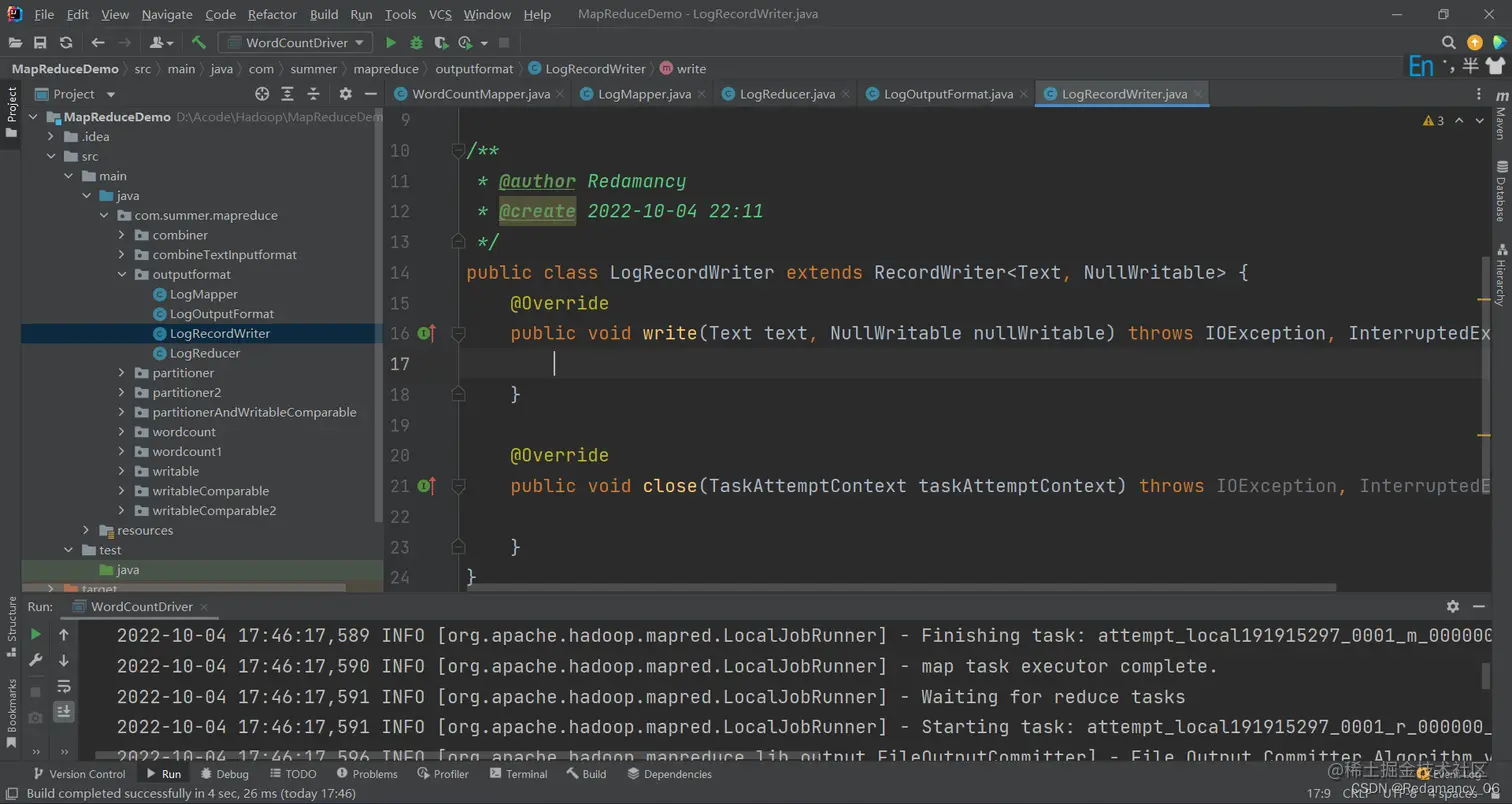This screenshot has width=1512, height=804.
Task: Collapse the src folder
Action: pos(51,156)
